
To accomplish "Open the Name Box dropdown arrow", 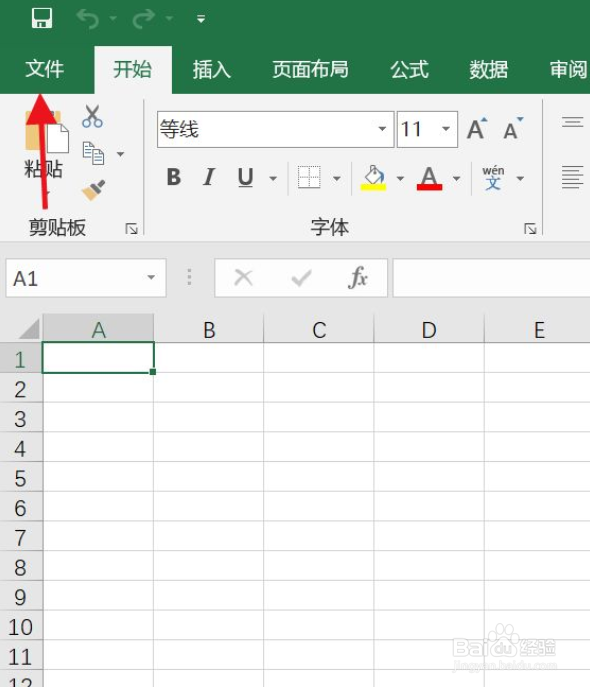I will (x=151, y=277).
